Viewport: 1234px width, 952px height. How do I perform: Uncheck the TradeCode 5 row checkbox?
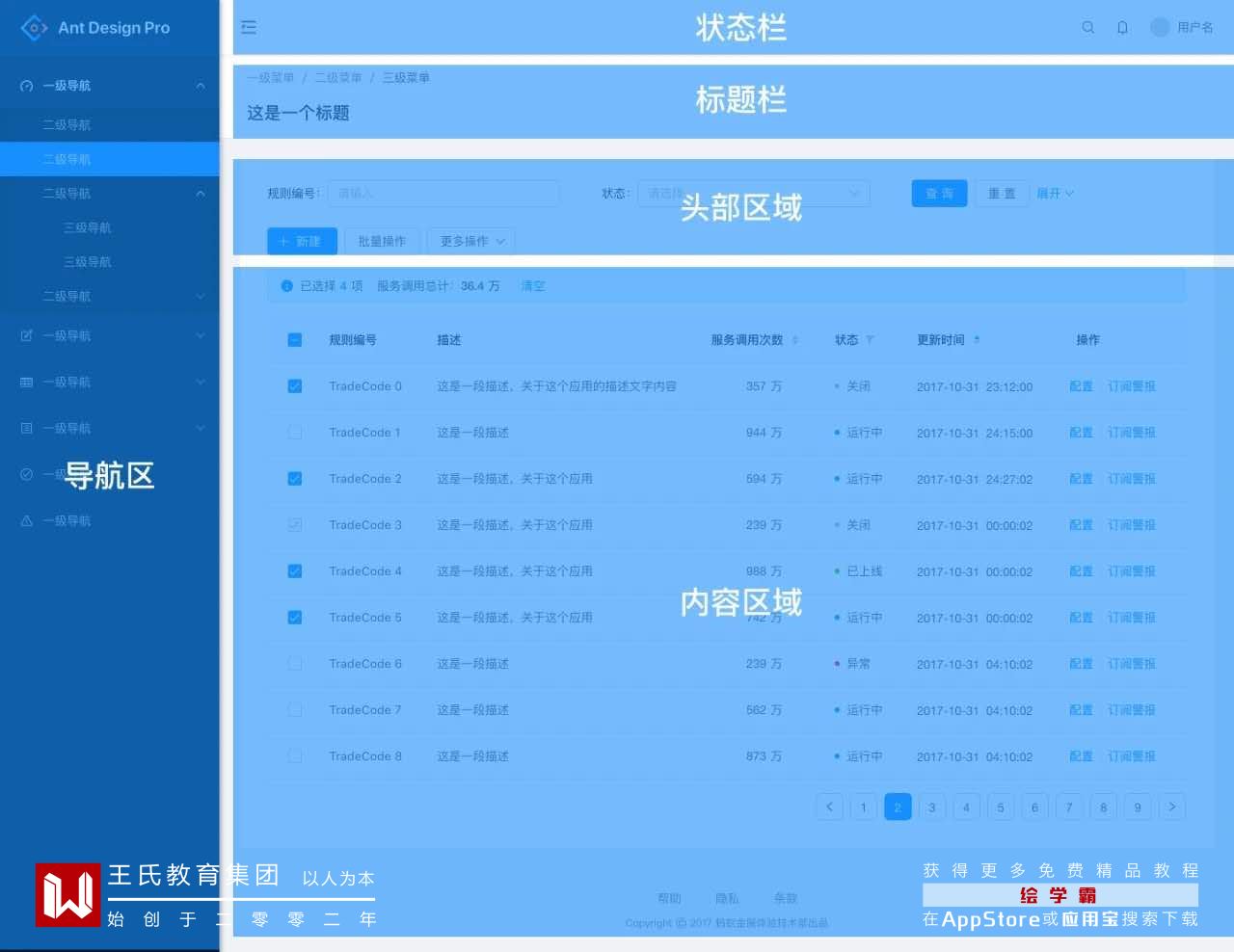point(295,618)
